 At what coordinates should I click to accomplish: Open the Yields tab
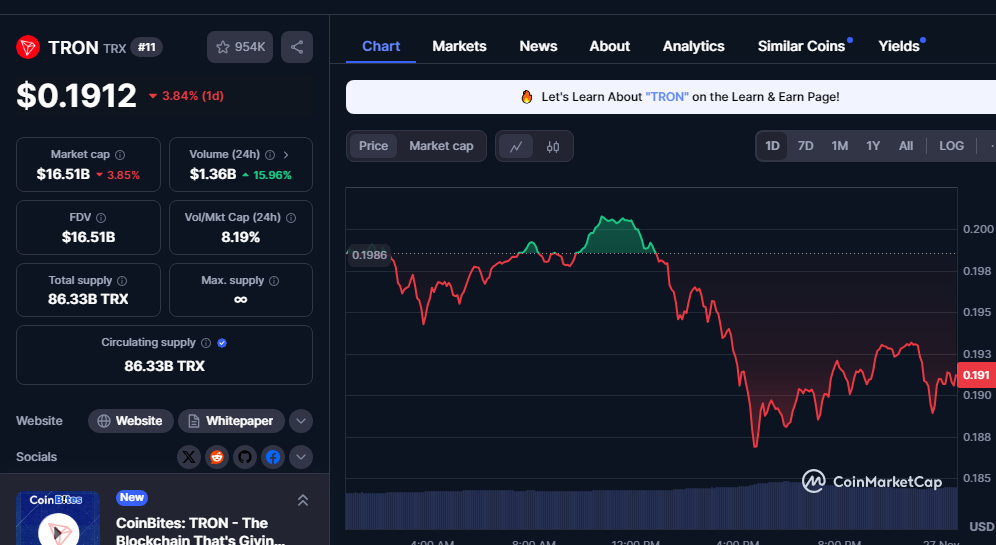point(899,46)
